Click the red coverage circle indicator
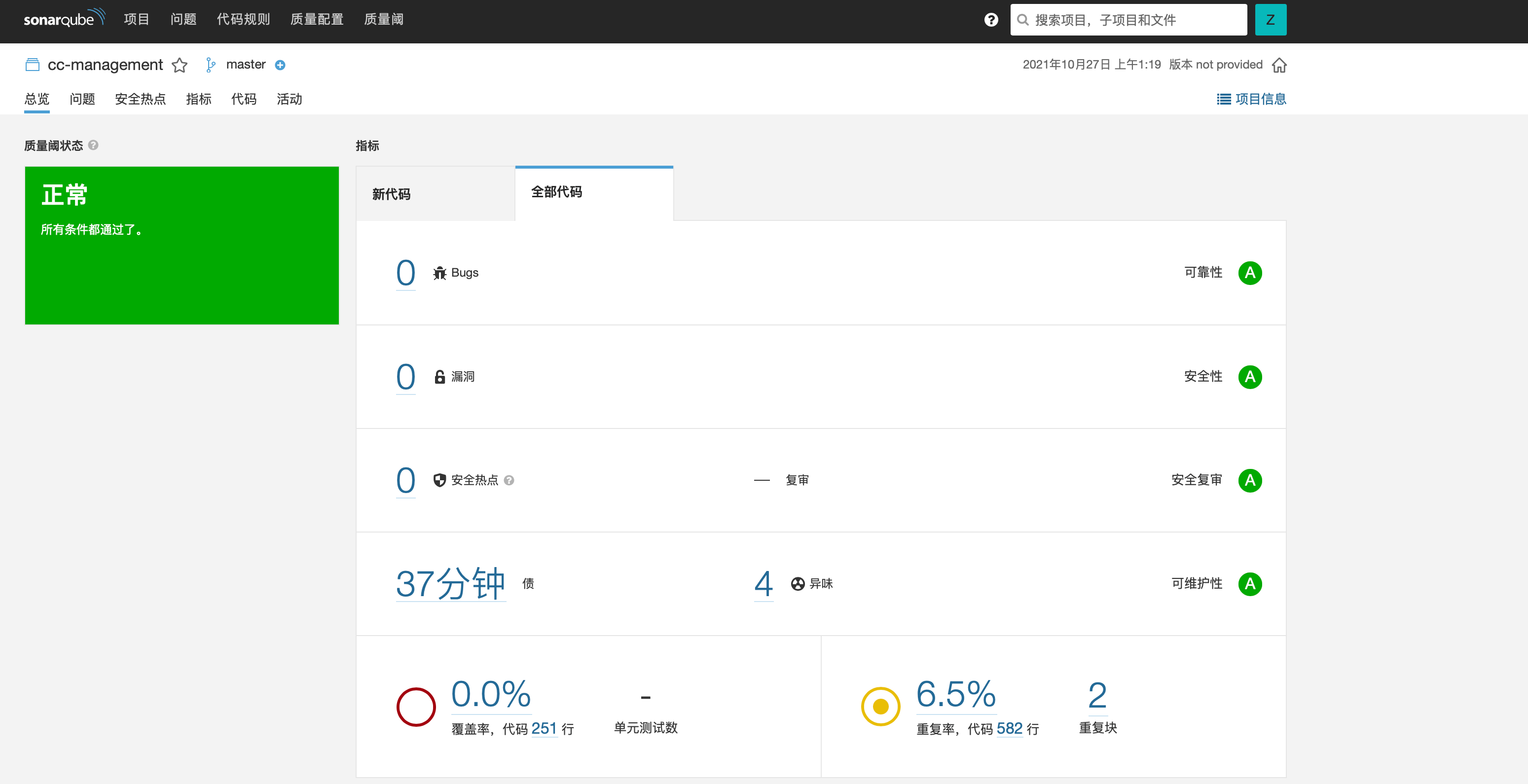This screenshot has height=784, width=1528. click(x=416, y=706)
